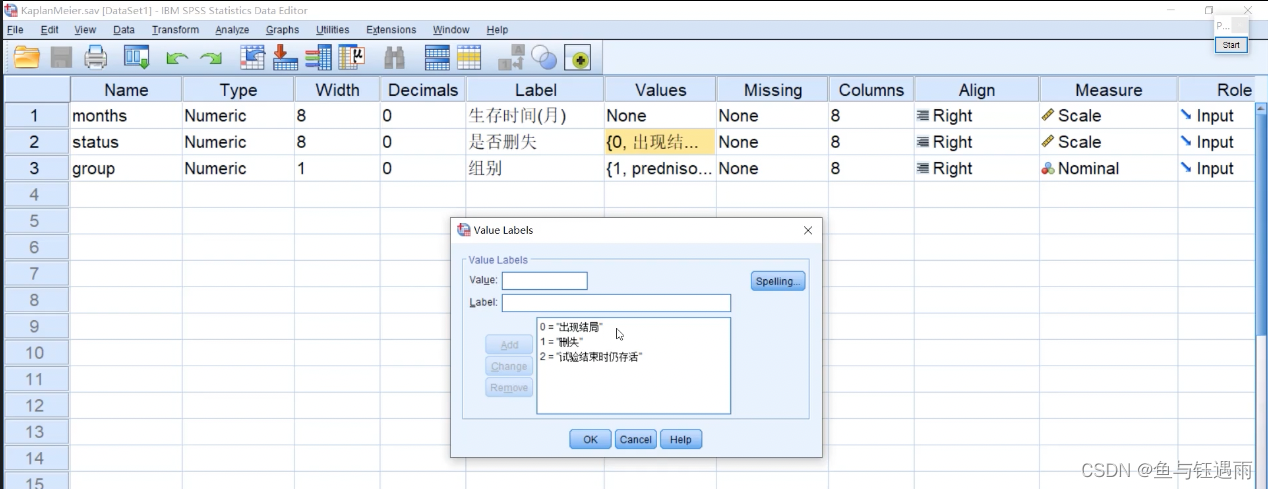Close the Value Labels dialog
This screenshot has width=1268, height=489.
pos(808,230)
